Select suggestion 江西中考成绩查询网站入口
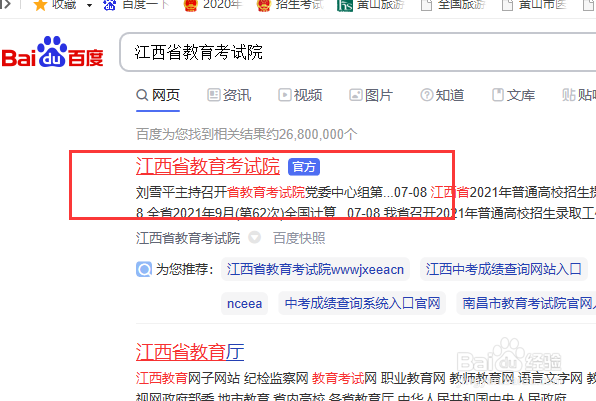The image size is (596, 401). point(504,269)
